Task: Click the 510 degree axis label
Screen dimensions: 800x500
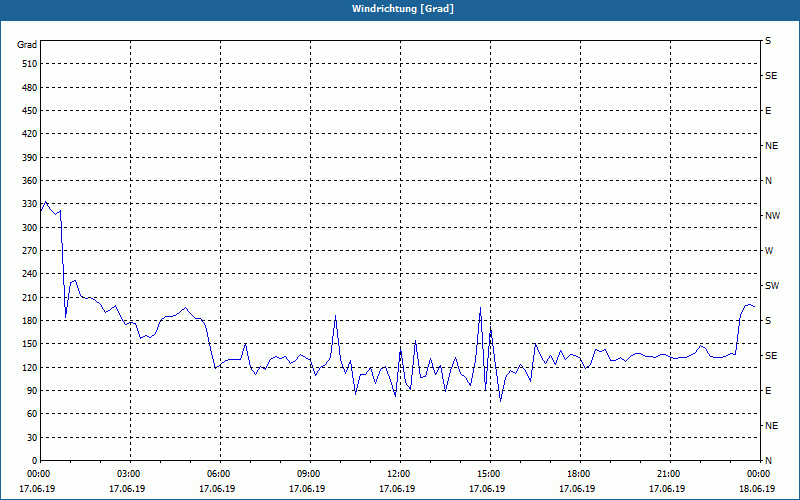Action: [30, 64]
